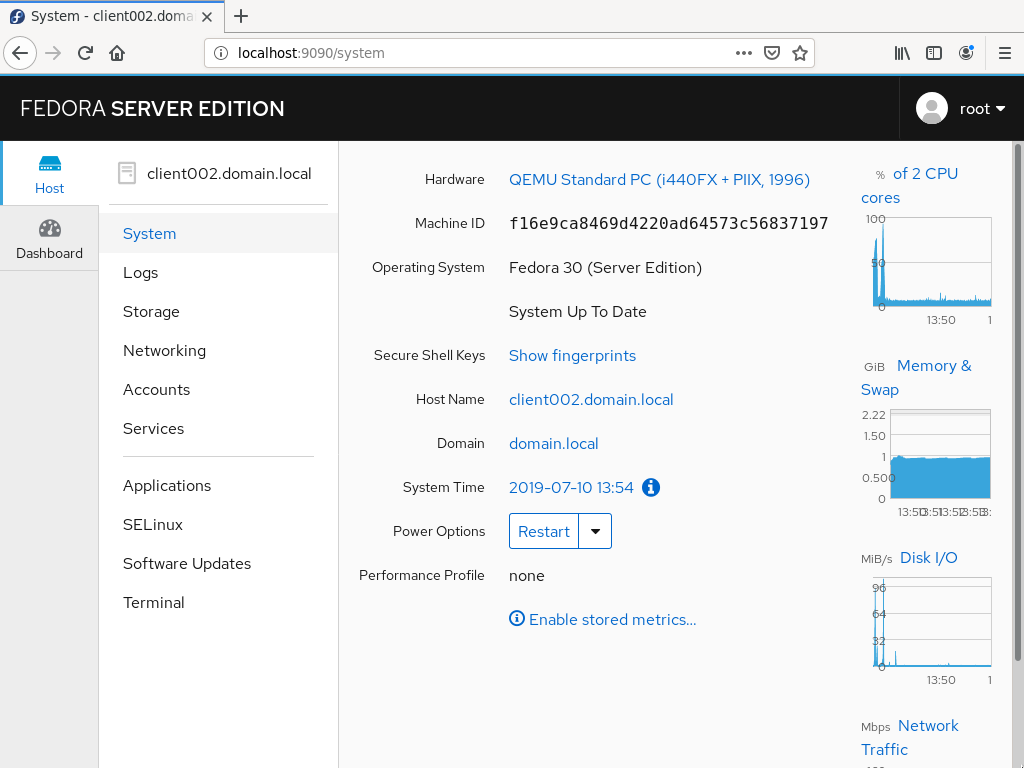The height and width of the screenshot is (768, 1024).
Task: Click the Disk I/O graph
Action: tap(932, 622)
